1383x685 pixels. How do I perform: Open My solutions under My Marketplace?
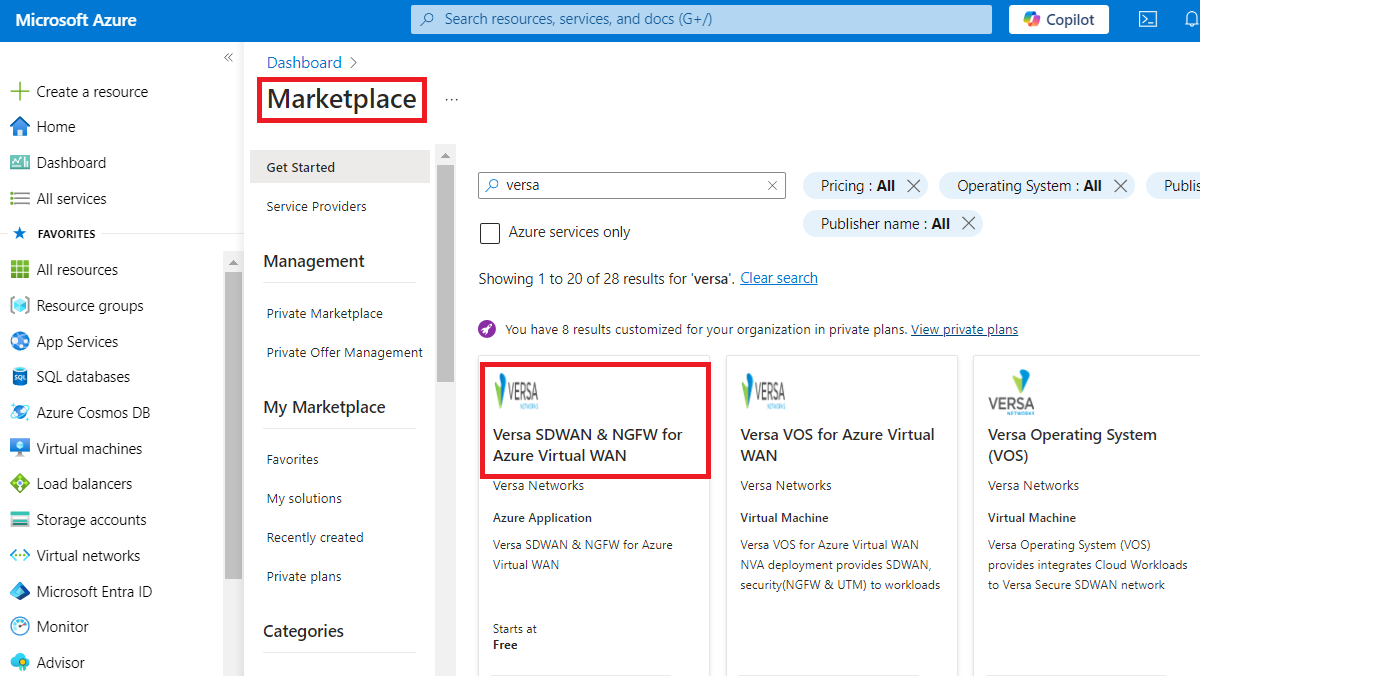click(x=304, y=498)
